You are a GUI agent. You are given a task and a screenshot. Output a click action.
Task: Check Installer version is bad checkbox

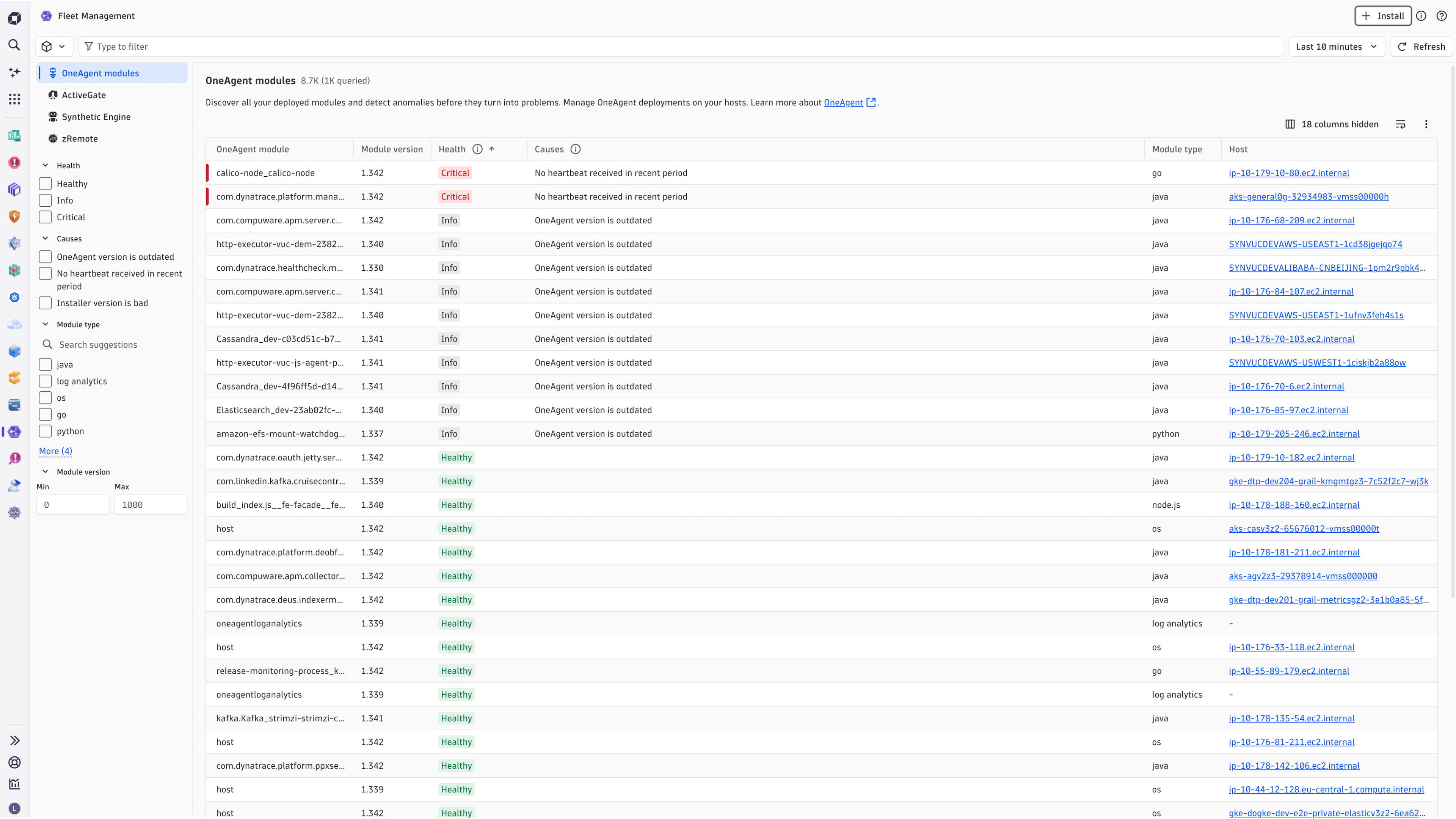click(x=45, y=303)
